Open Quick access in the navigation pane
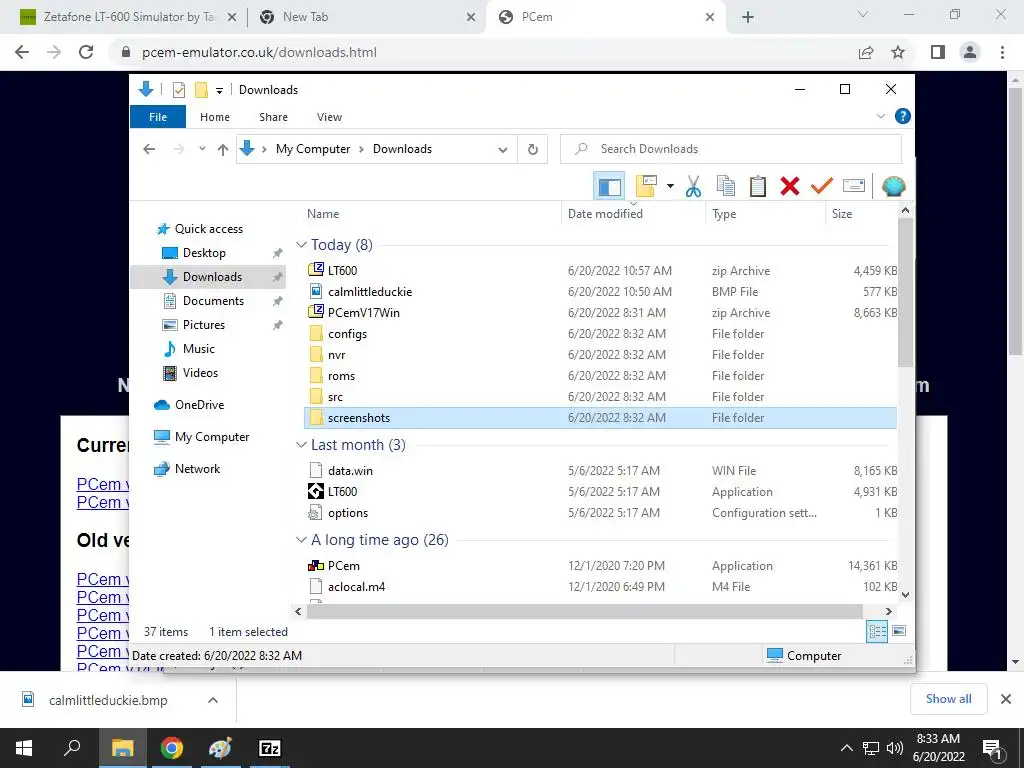Screen dimensions: 1024x768 coord(208,229)
